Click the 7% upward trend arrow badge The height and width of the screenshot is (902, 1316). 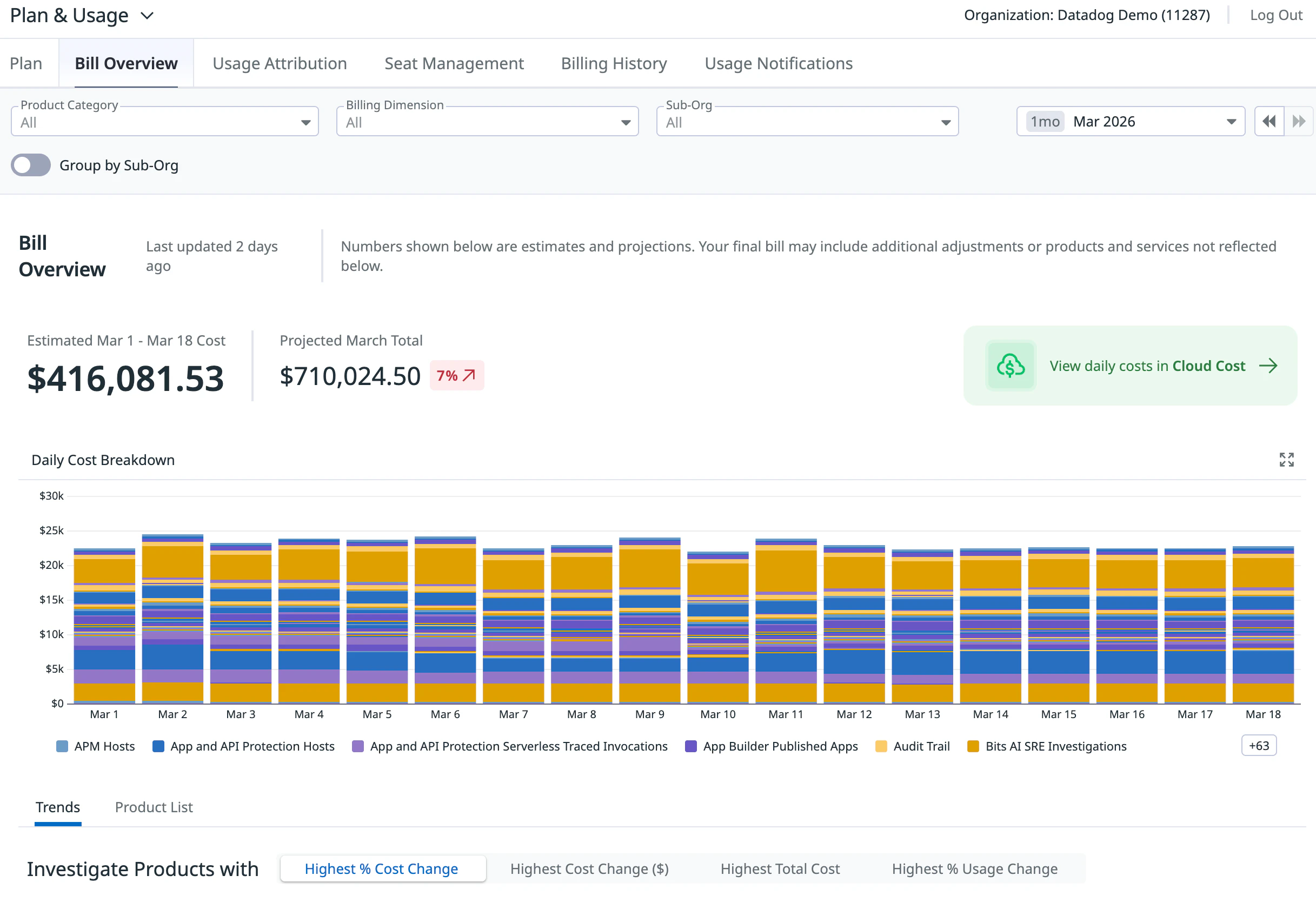(456, 375)
